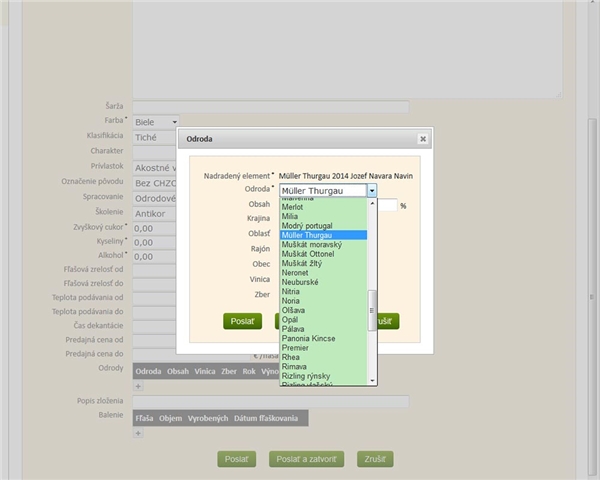Click Objem column header
This screenshot has height=480, width=600.
(171, 418)
